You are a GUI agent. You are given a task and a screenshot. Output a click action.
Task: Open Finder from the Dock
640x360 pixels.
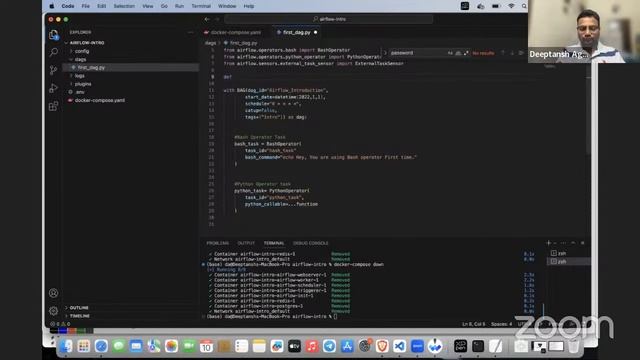click(66, 346)
